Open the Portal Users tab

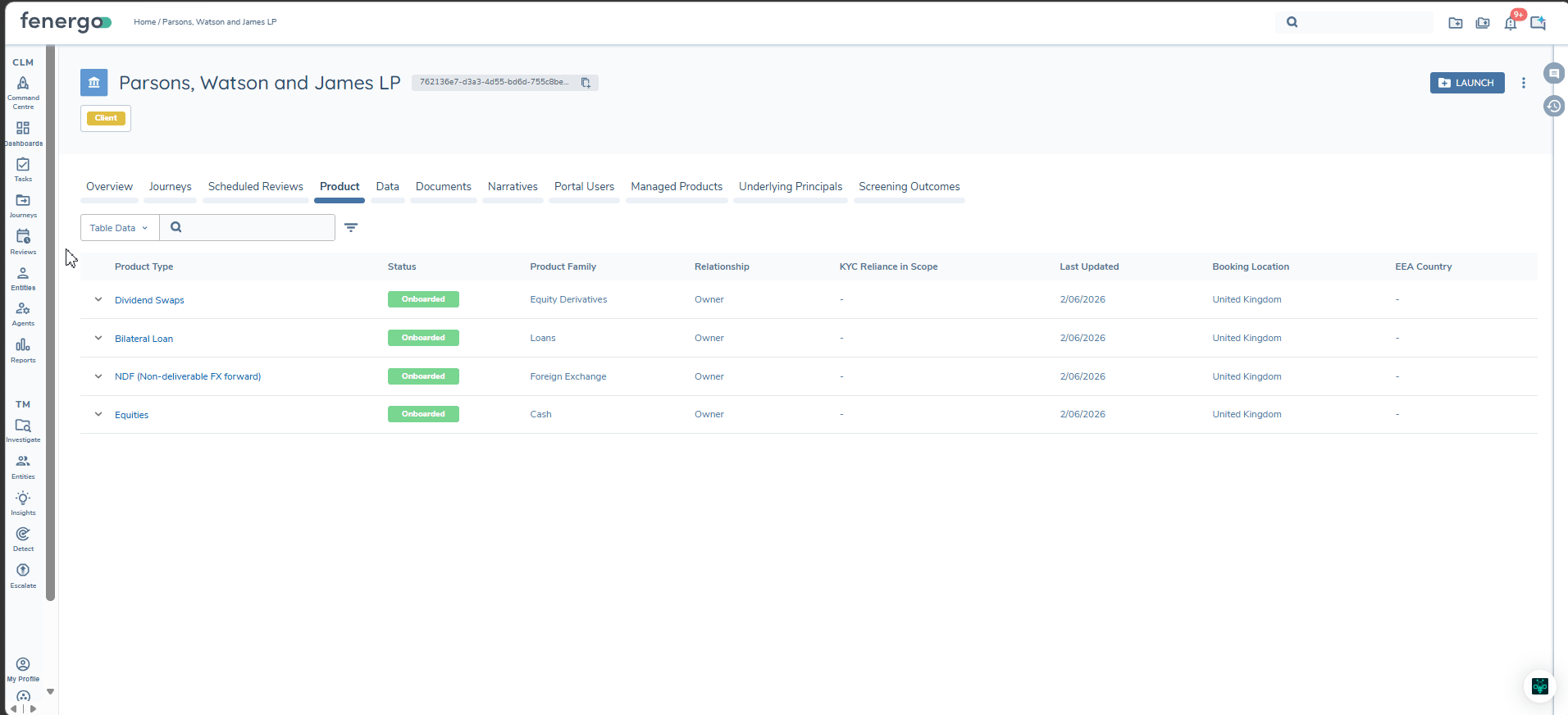(x=584, y=187)
